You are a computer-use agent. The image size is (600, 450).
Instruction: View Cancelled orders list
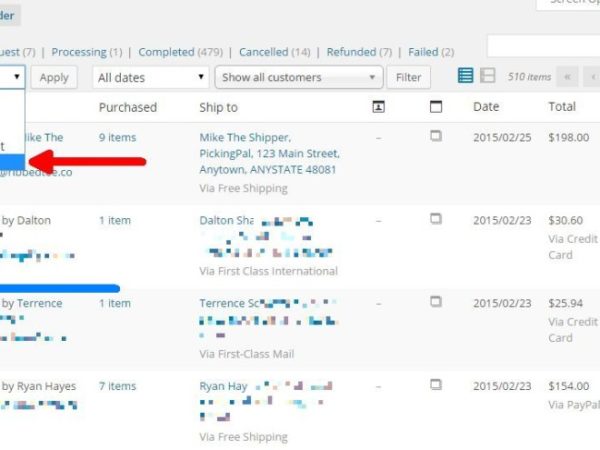click(263, 52)
